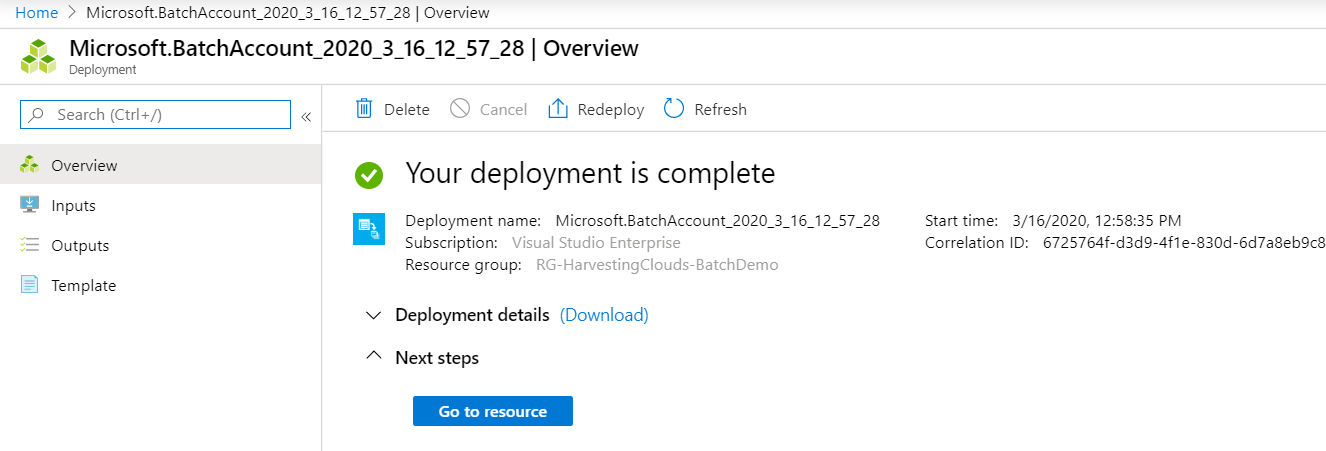Click the green deployment complete checkmark icon

[369, 175]
